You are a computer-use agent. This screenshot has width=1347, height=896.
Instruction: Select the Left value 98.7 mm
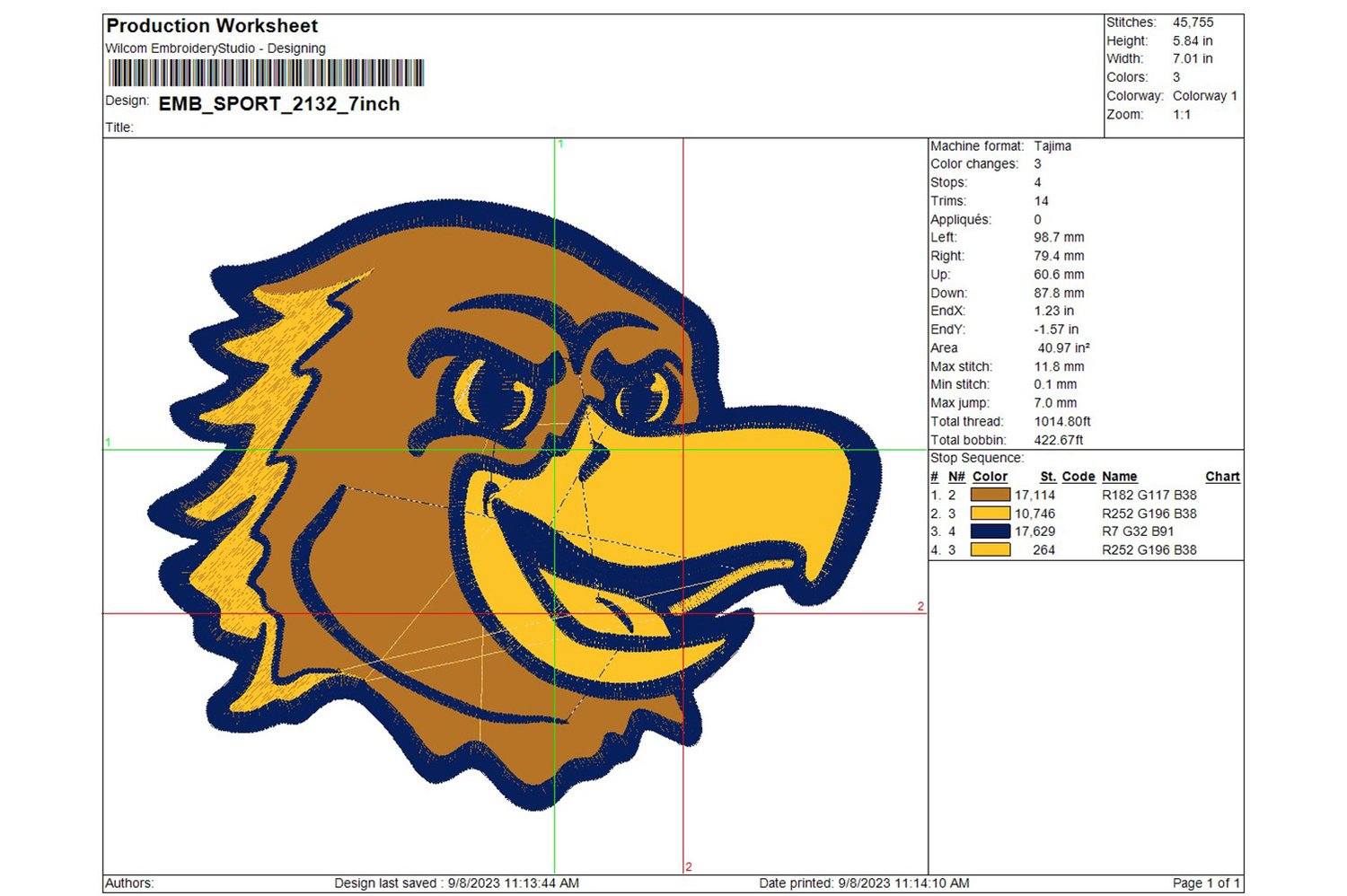pyautogui.click(x=1059, y=238)
